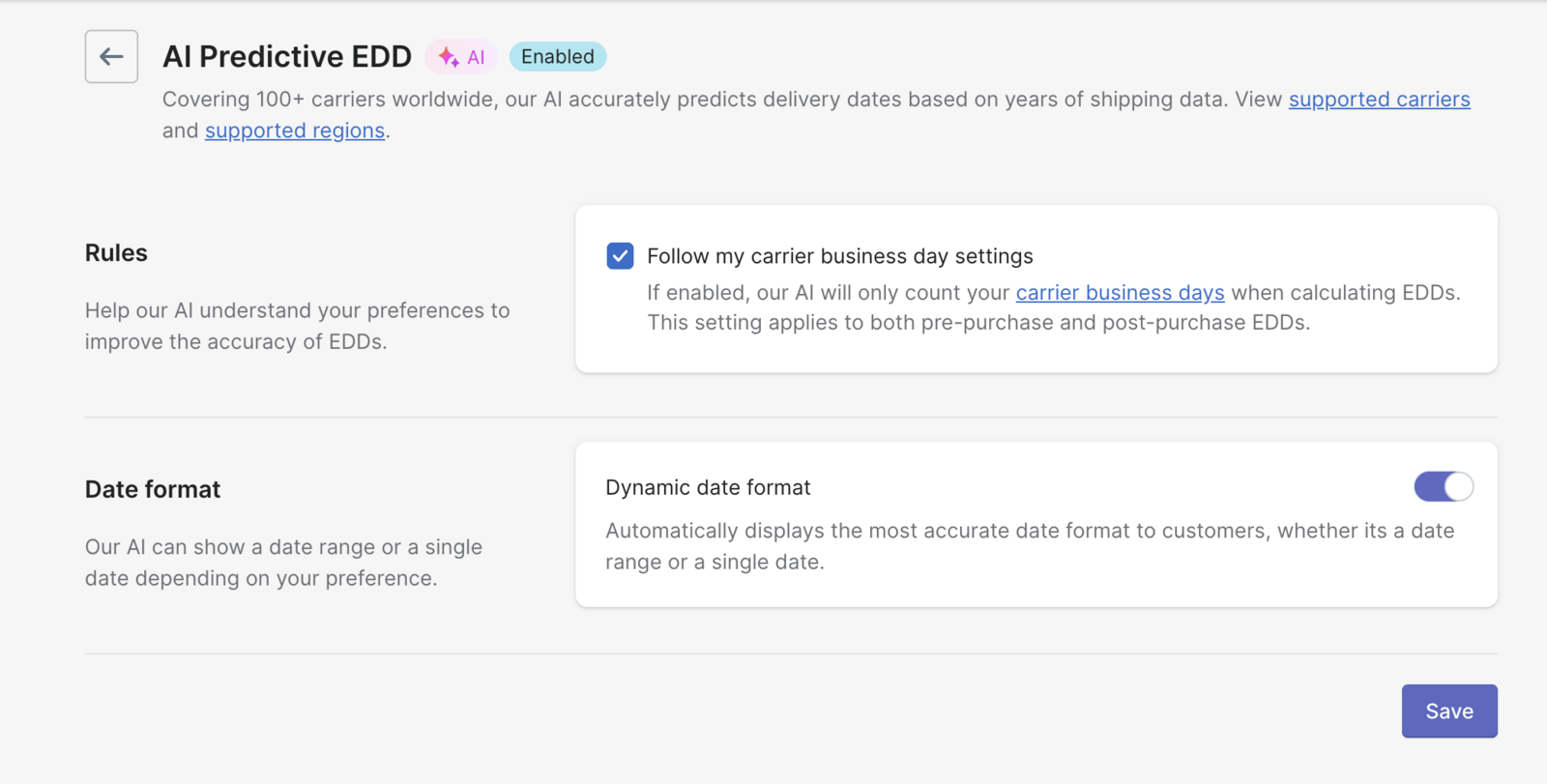
Task: Click the Date format section heading
Action: click(x=153, y=489)
